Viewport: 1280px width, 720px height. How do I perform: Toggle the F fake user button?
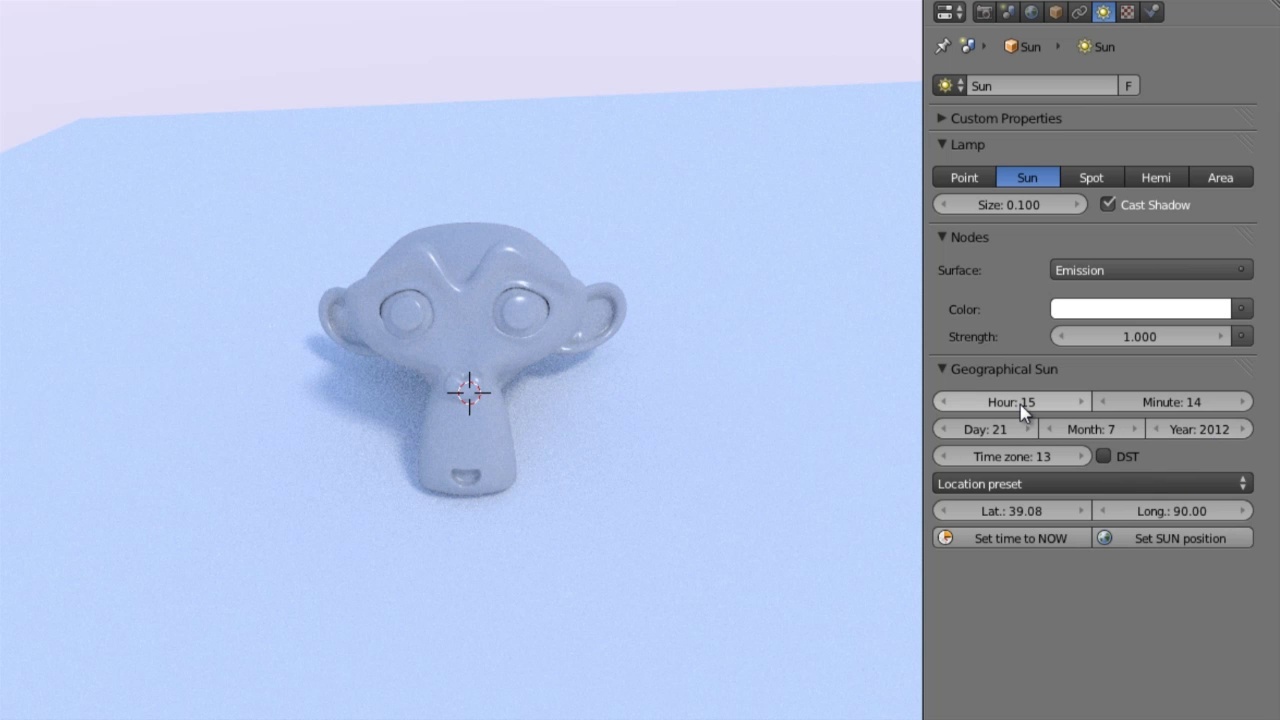pos(1128,86)
